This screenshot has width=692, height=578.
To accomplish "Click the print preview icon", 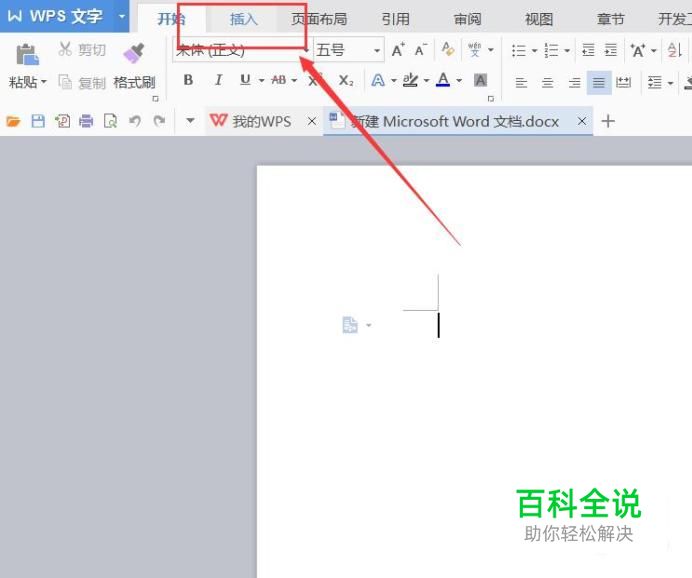I will coord(110,121).
